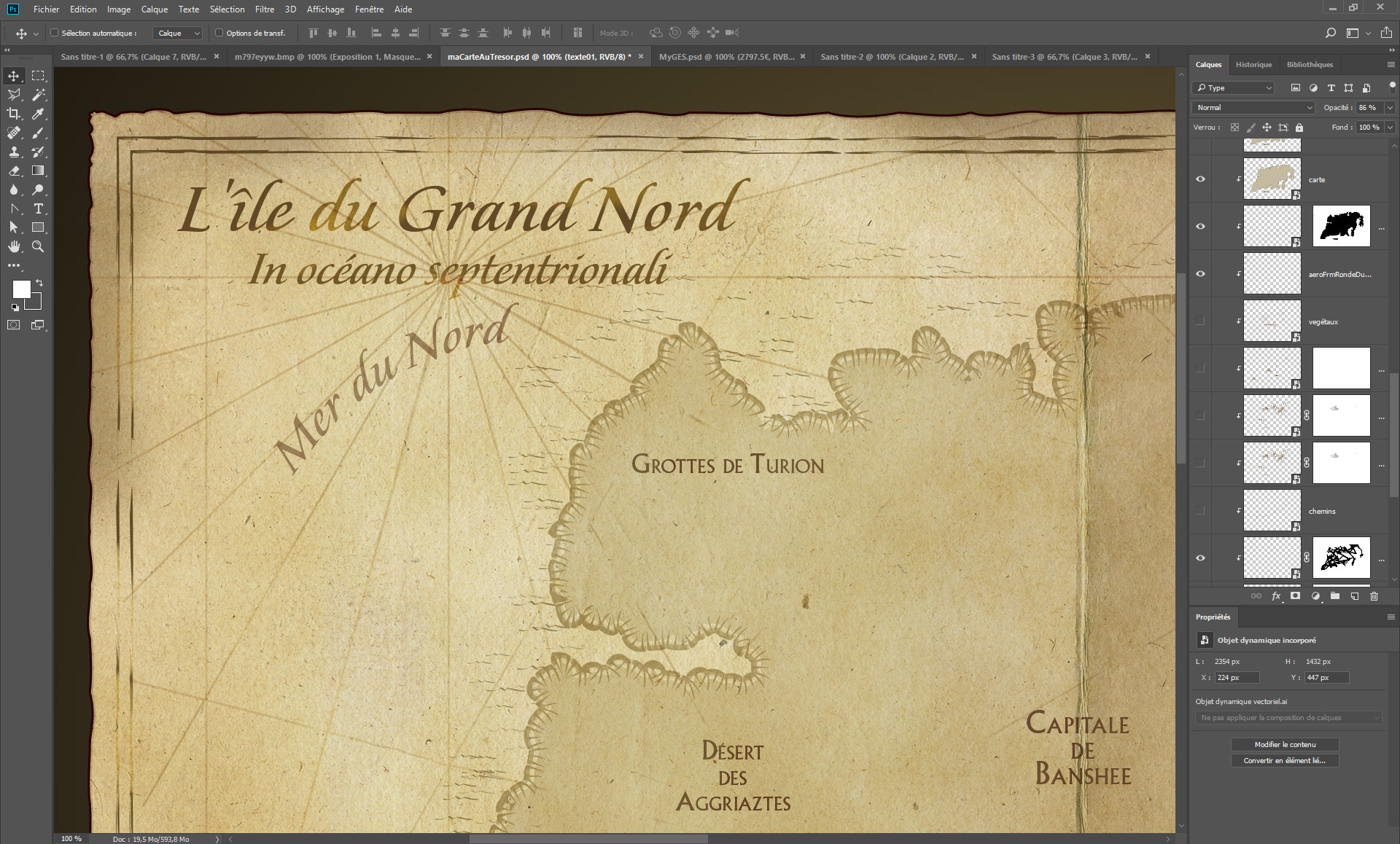Hide the carte layer
This screenshot has width=1400, height=844.
tap(1200, 179)
